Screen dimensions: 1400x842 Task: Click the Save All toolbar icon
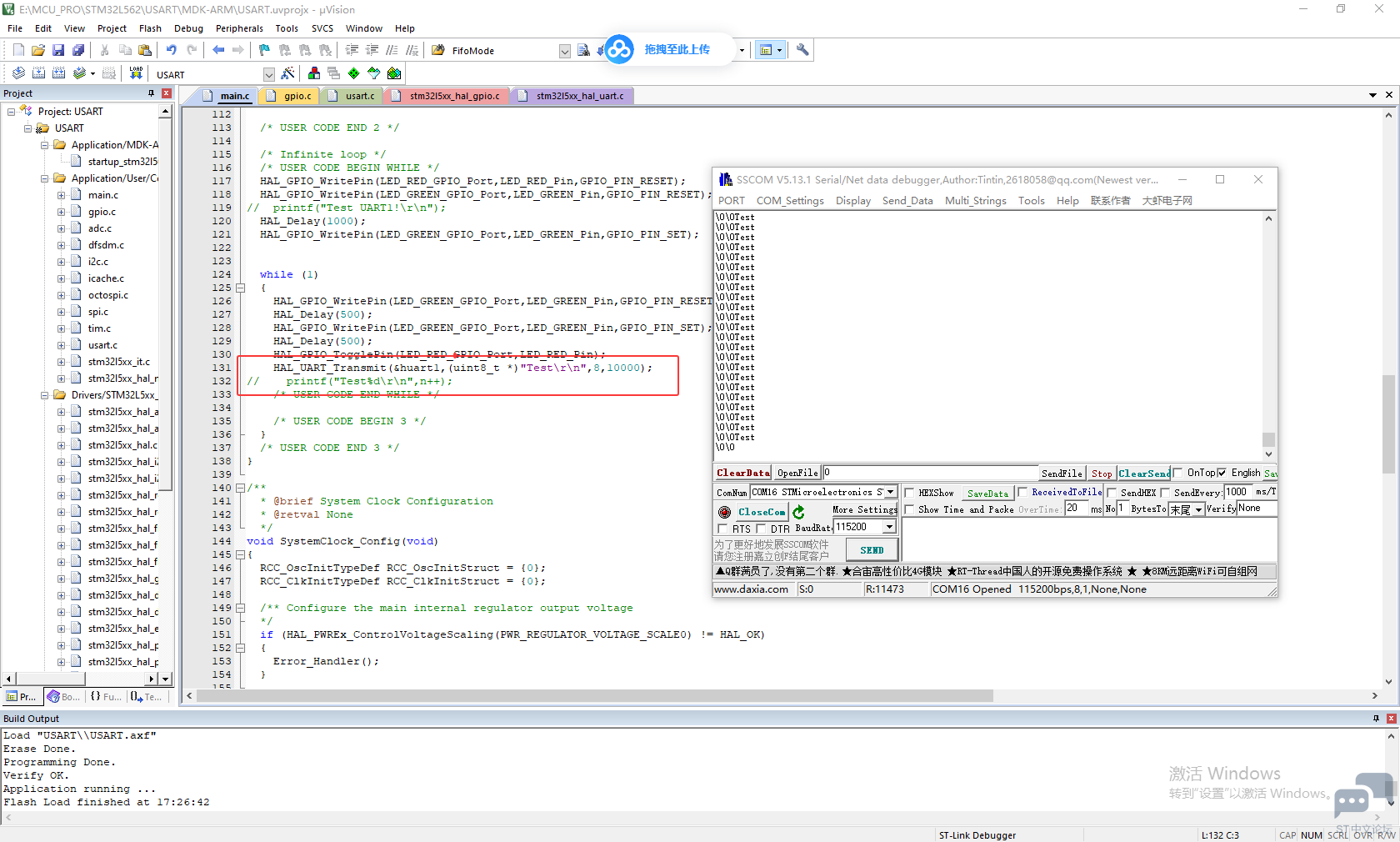pyautogui.click(x=78, y=50)
